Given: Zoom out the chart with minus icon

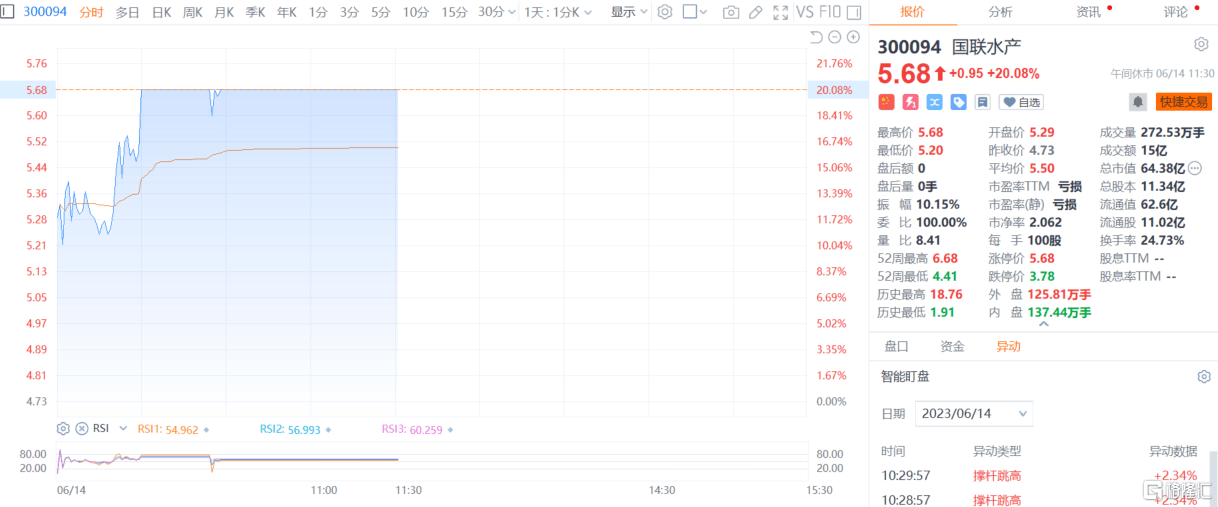Looking at the screenshot, I should click(x=834, y=37).
